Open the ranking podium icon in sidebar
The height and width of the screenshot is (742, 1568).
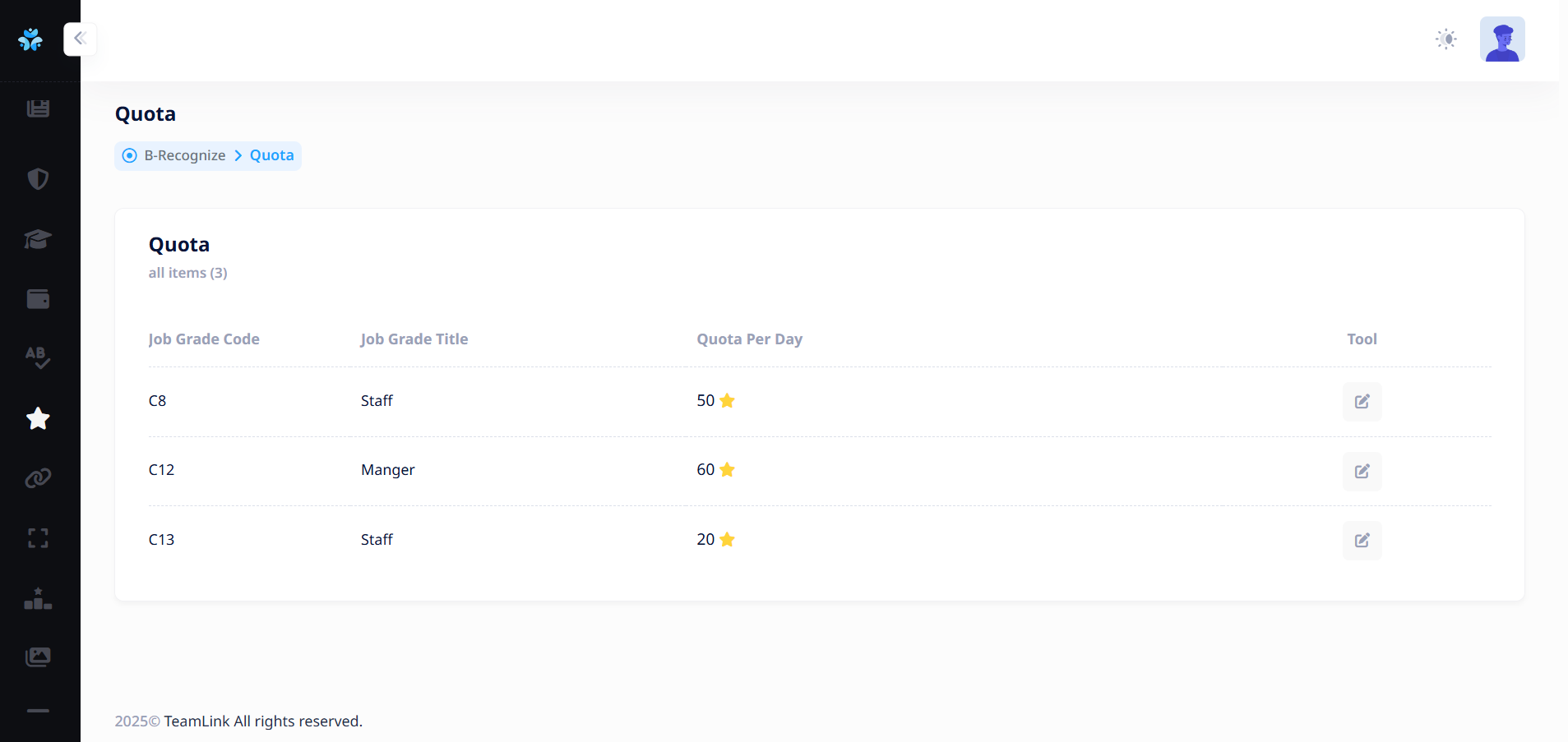point(38,598)
